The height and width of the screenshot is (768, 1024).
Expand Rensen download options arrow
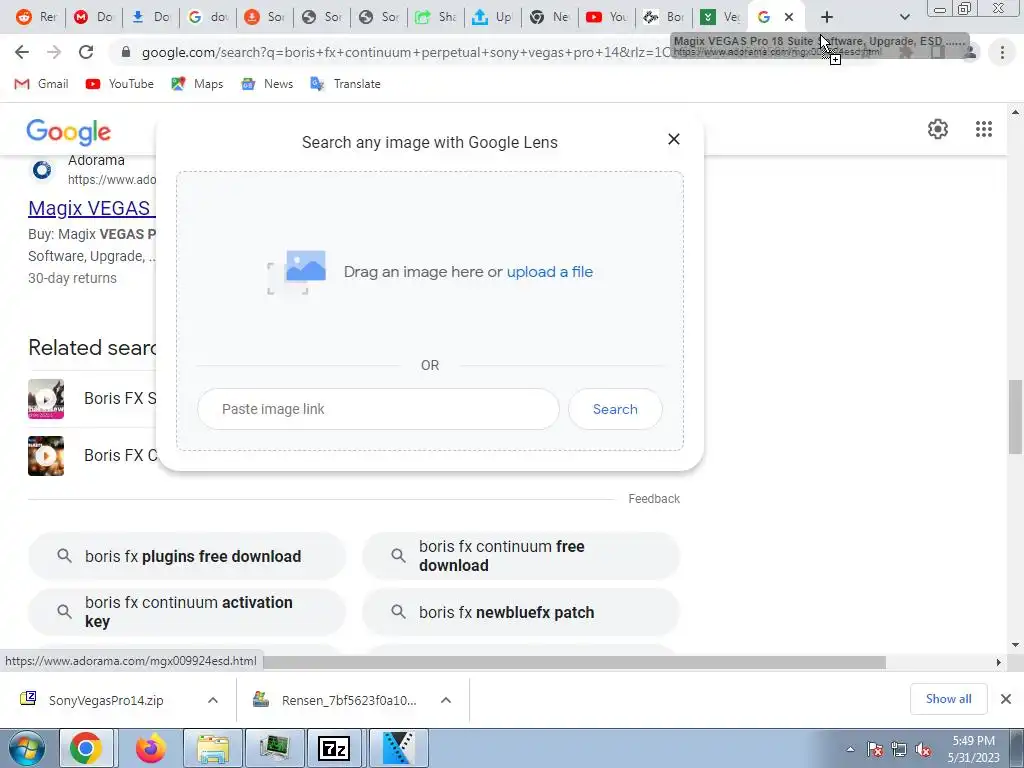pyautogui.click(x=446, y=700)
